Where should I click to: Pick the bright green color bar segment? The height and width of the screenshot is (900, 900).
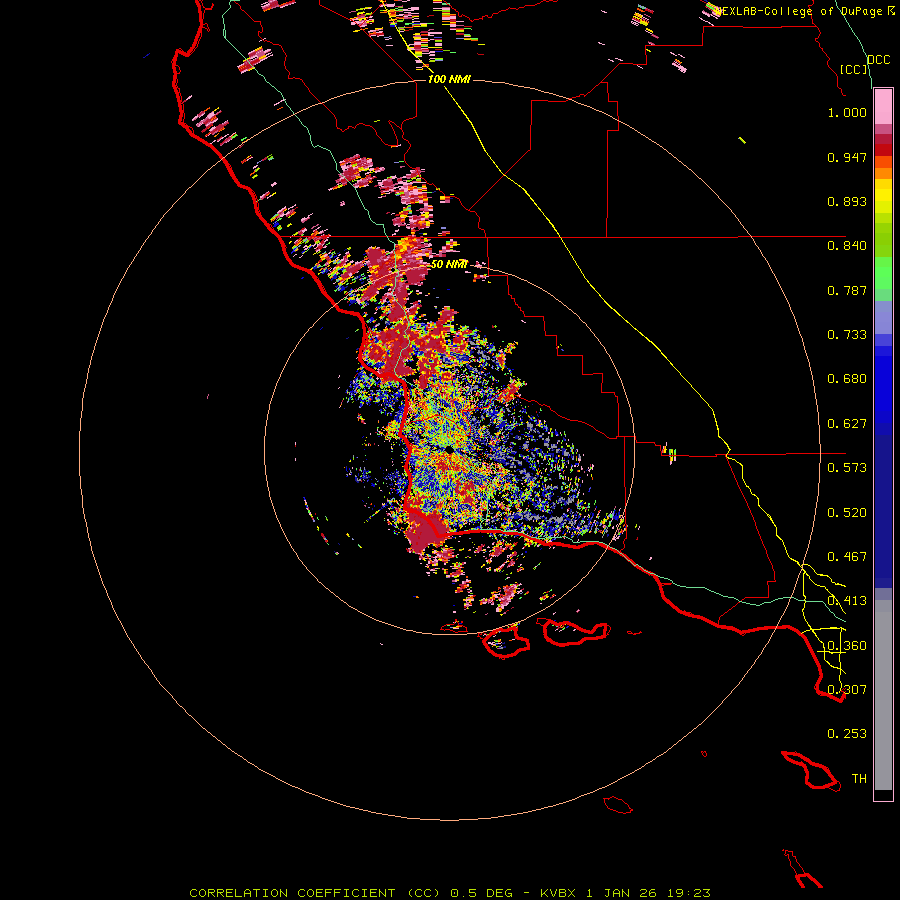click(x=883, y=273)
